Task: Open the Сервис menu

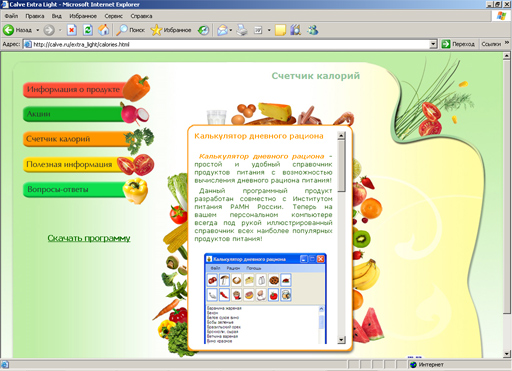Action: [x=113, y=16]
